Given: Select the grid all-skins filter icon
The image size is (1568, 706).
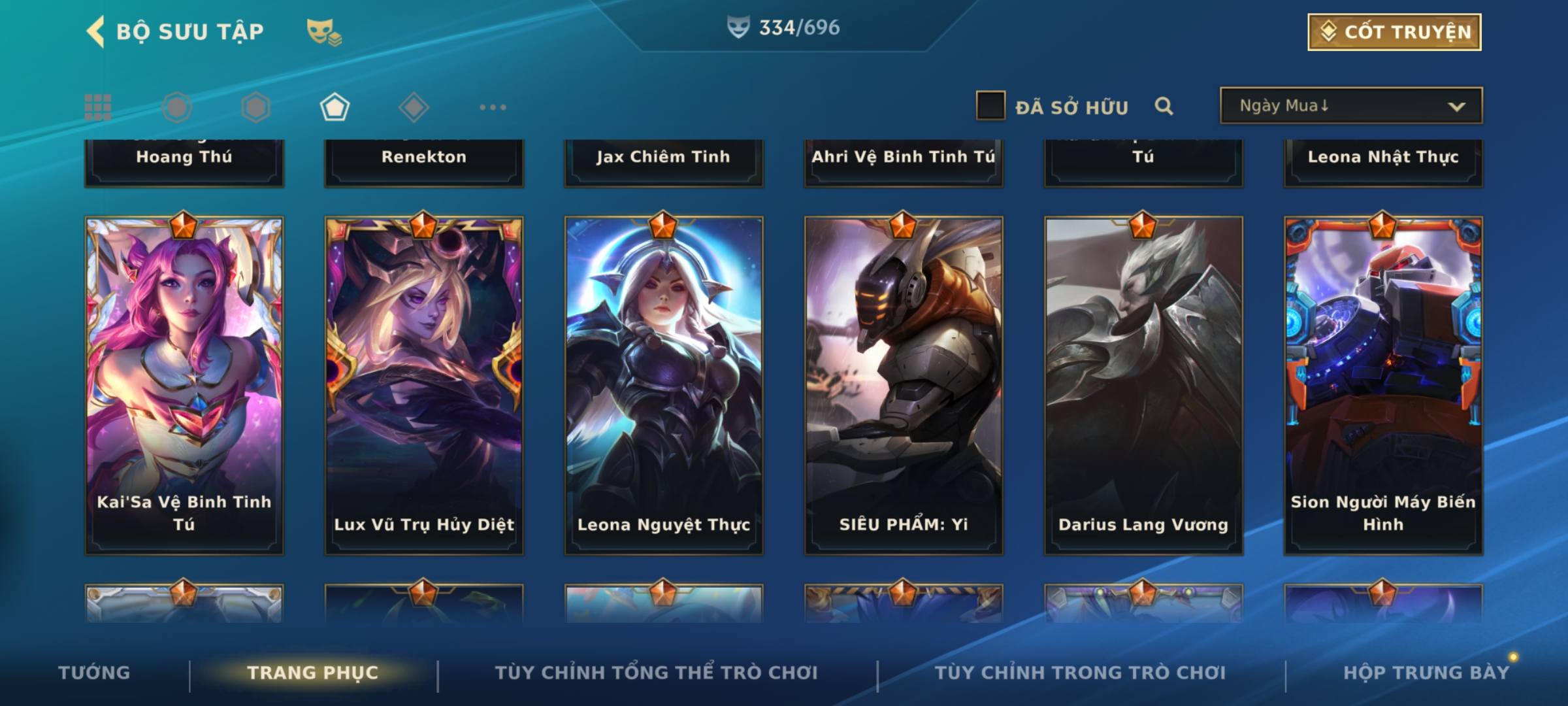Looking at the screenshot, I should click(98, 107).
